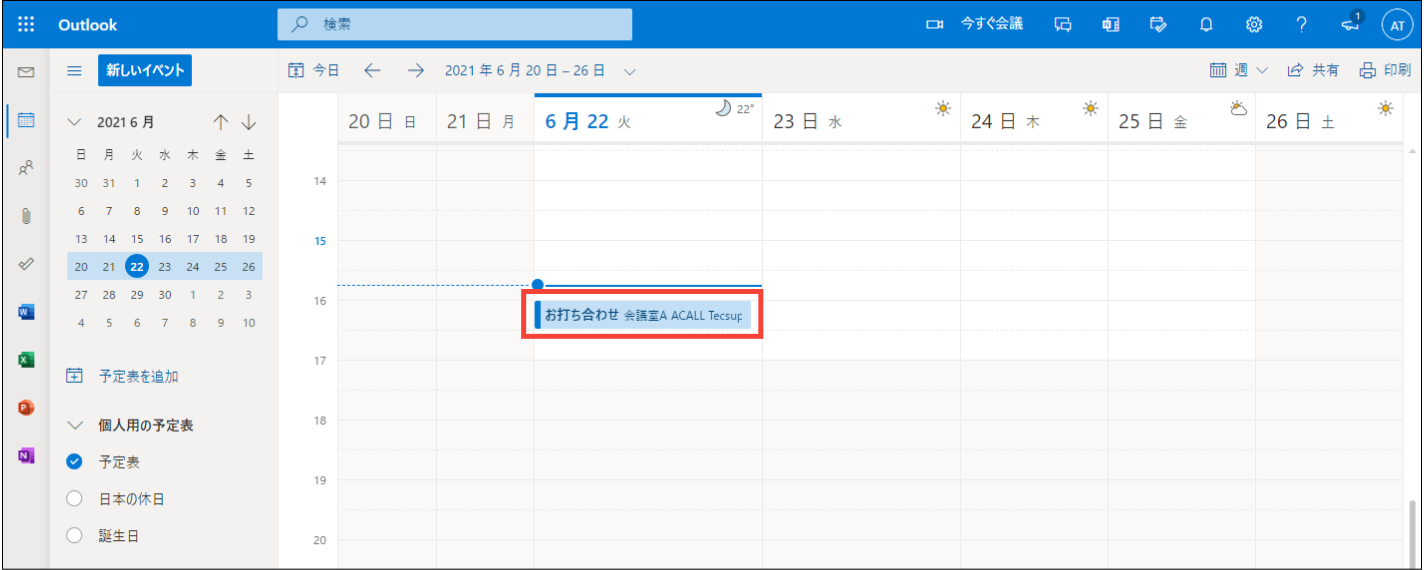Launch PowerPoint from left rail
The height and width of the screenshot is (570, 1424).
(x=26, y=407)
